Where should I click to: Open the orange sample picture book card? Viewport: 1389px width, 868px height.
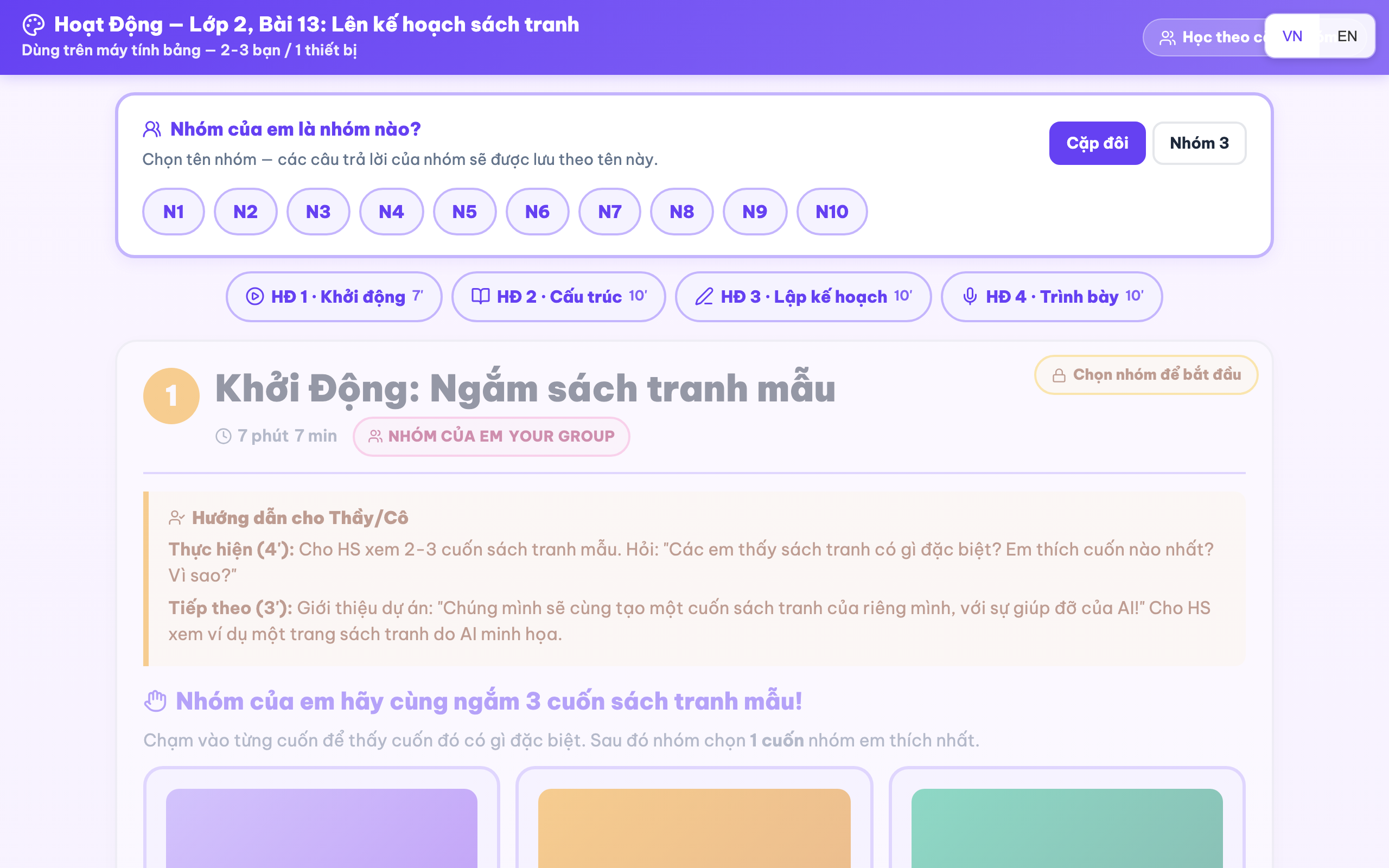click(694, 818)
